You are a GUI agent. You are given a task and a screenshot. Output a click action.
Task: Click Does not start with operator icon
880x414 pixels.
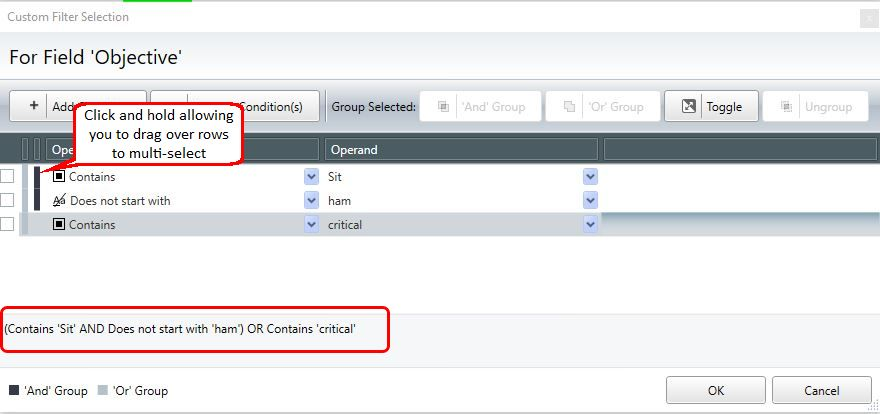[59, 200]
